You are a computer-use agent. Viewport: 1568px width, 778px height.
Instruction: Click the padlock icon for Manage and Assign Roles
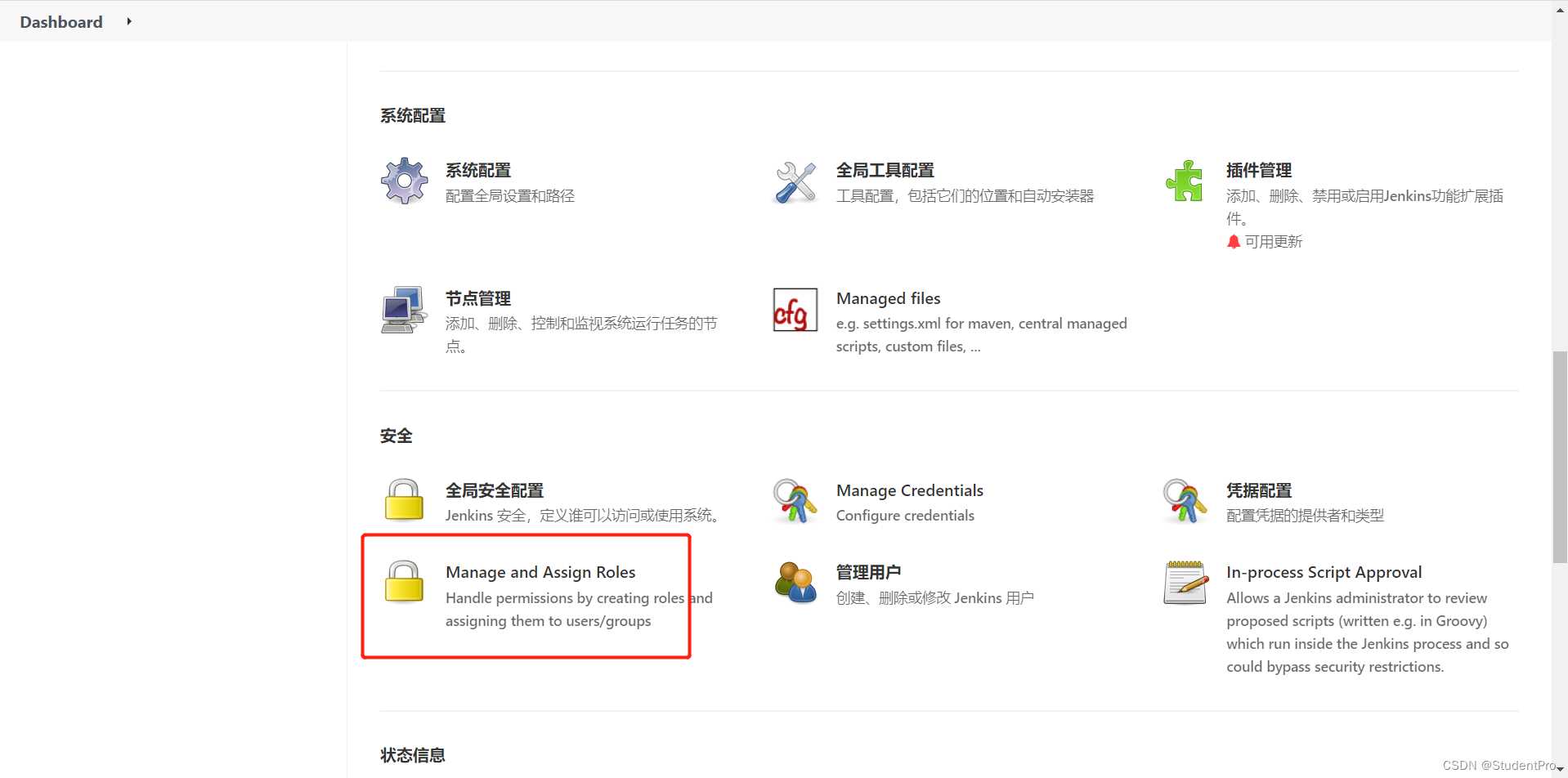click(x=404, y=581)
